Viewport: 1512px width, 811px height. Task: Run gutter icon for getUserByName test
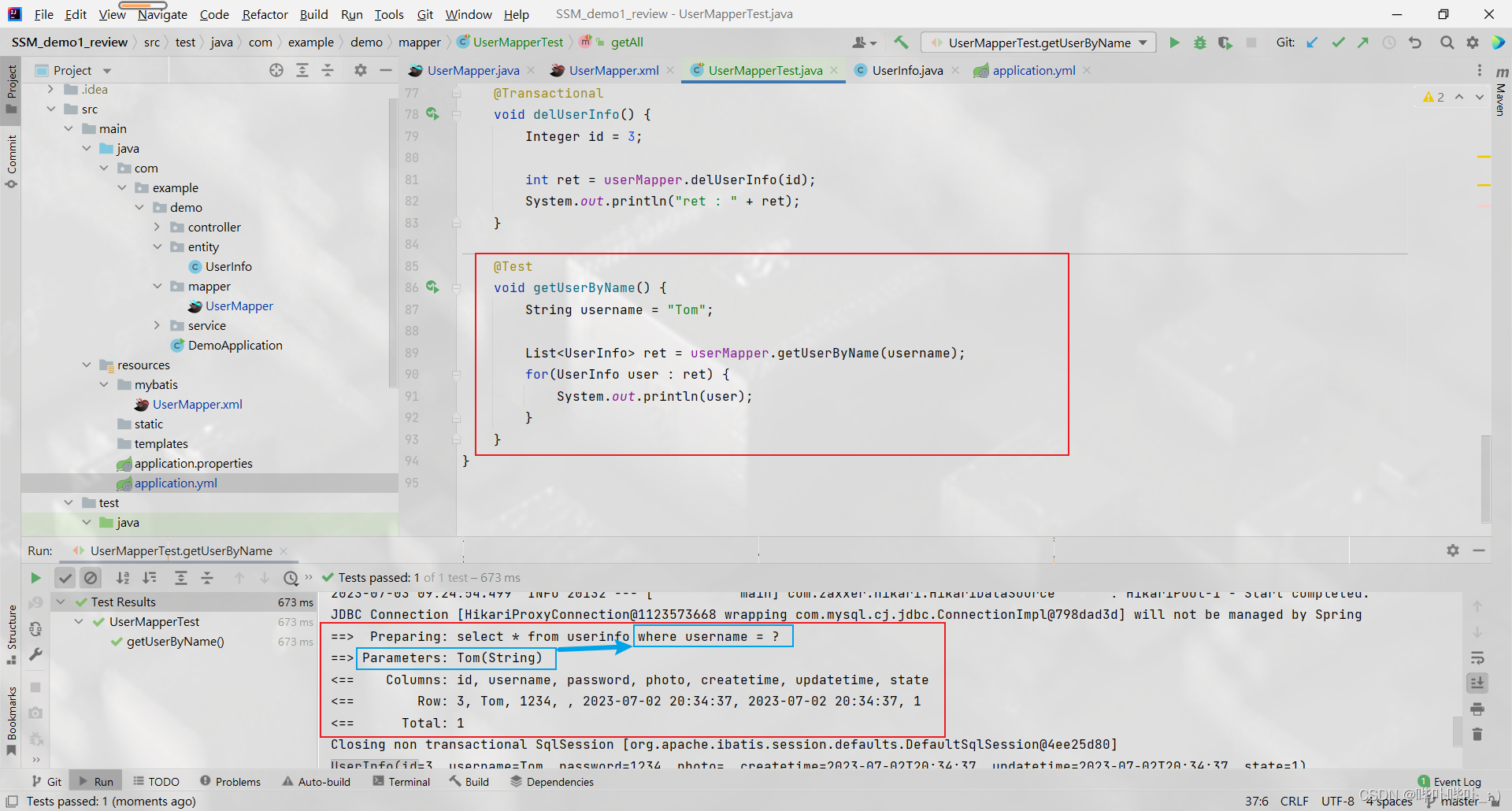pos(432,287)
